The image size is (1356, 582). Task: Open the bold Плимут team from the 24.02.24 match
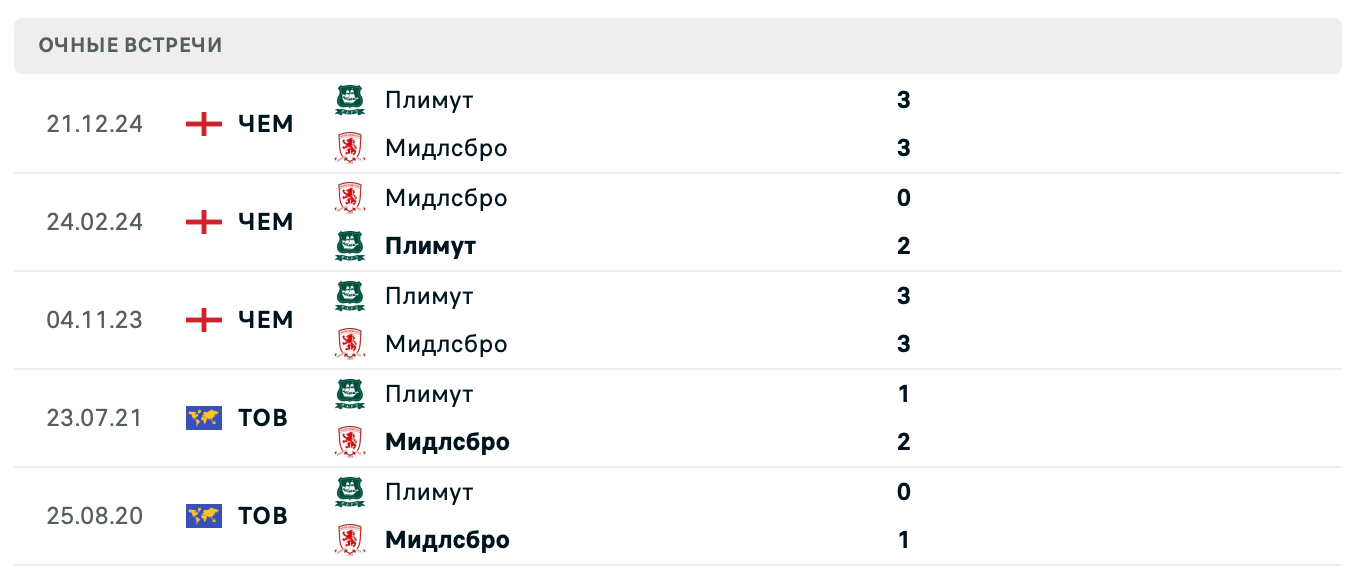[430, 246]
